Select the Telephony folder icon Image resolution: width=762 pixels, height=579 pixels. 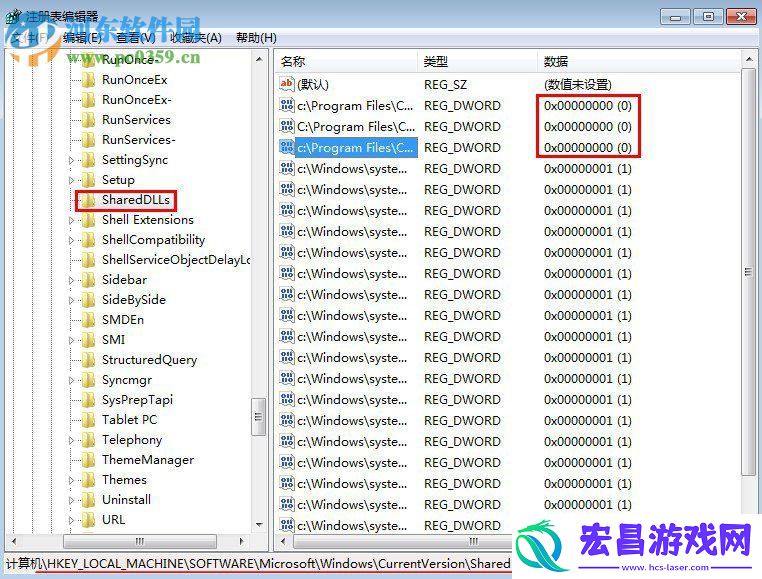tap(88, 440)
